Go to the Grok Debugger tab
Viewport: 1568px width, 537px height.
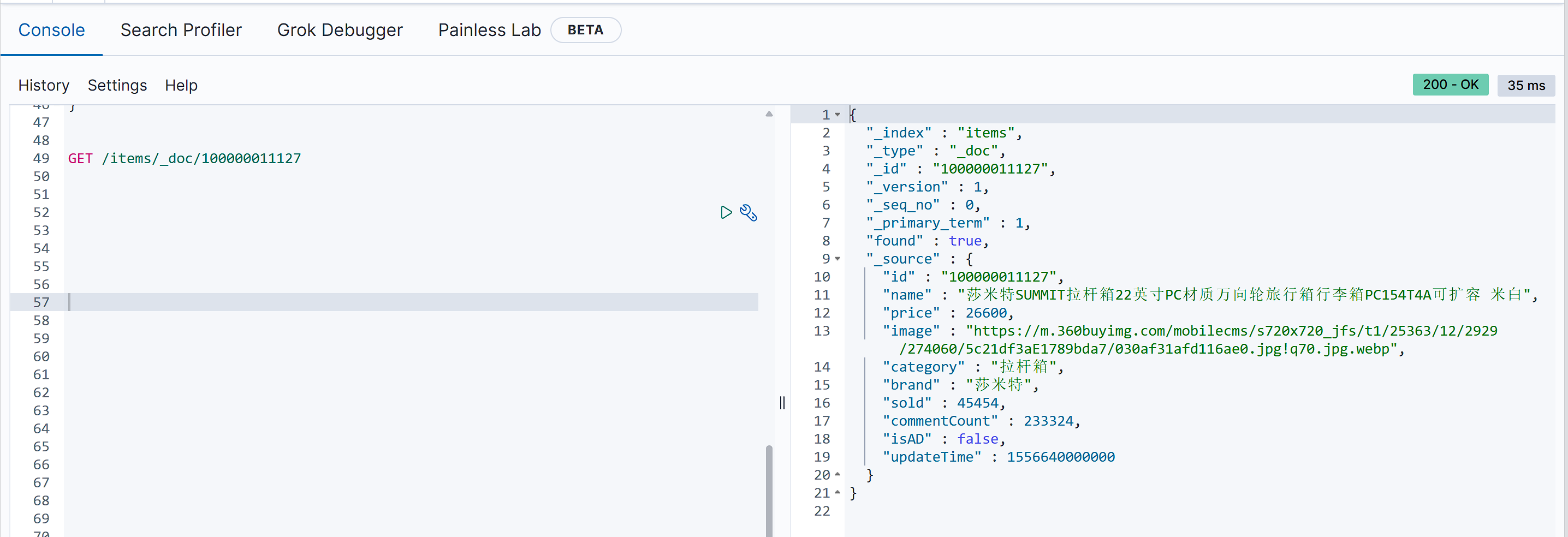coord(340,30)
